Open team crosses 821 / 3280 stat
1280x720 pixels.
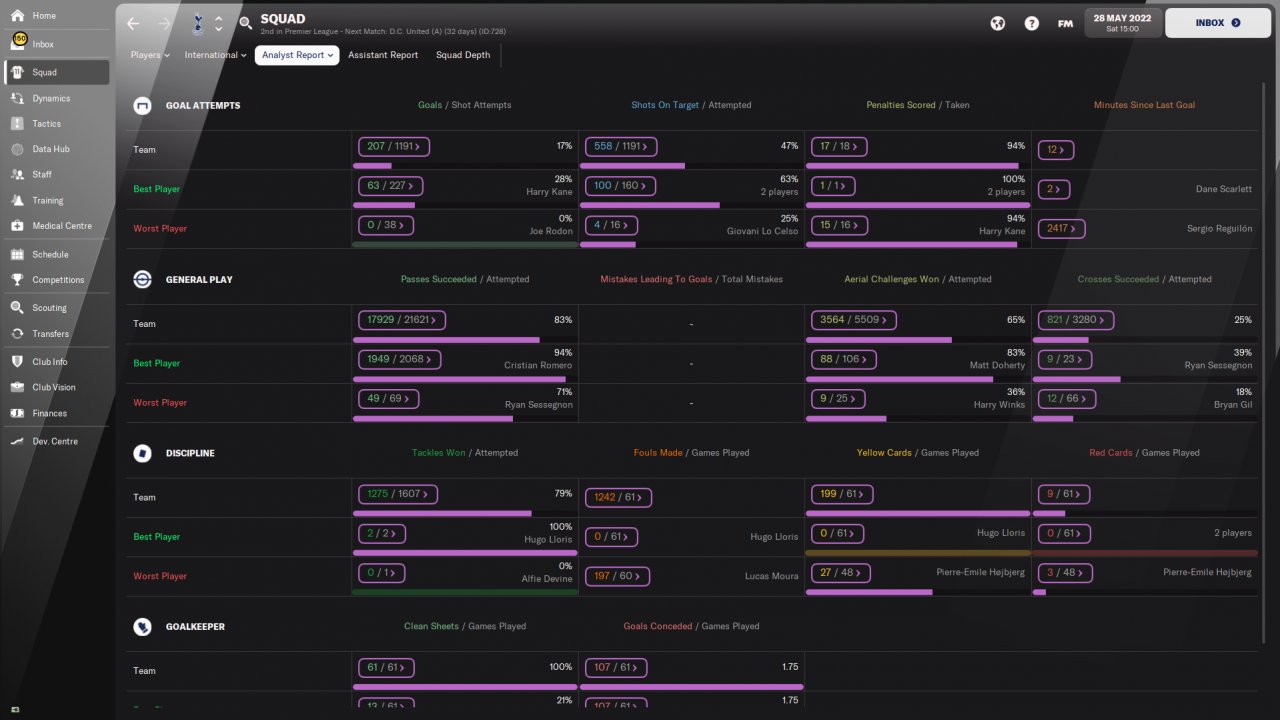[x=1076, y=320]
